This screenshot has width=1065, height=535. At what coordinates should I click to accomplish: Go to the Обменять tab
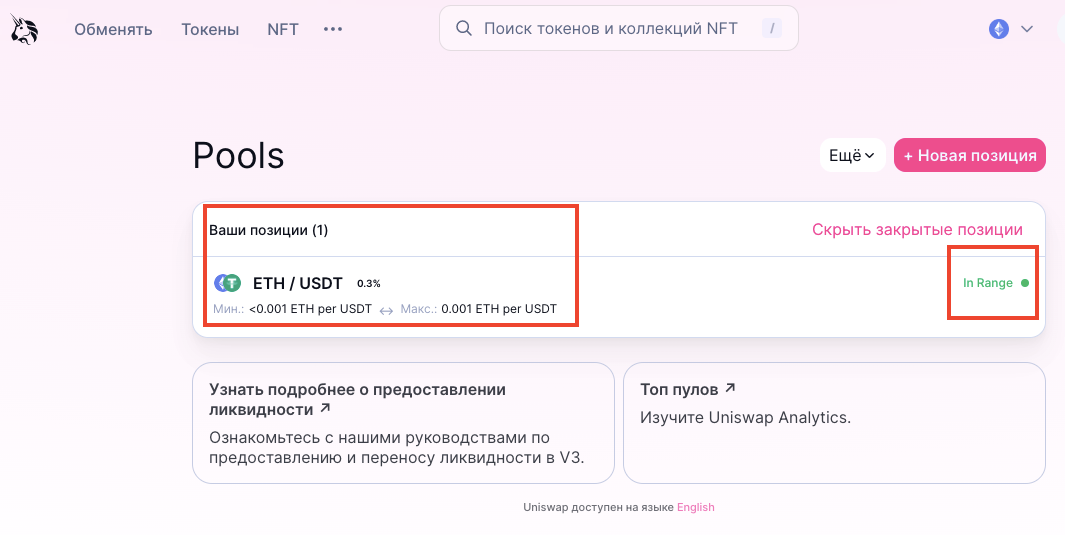pos(113,29)
